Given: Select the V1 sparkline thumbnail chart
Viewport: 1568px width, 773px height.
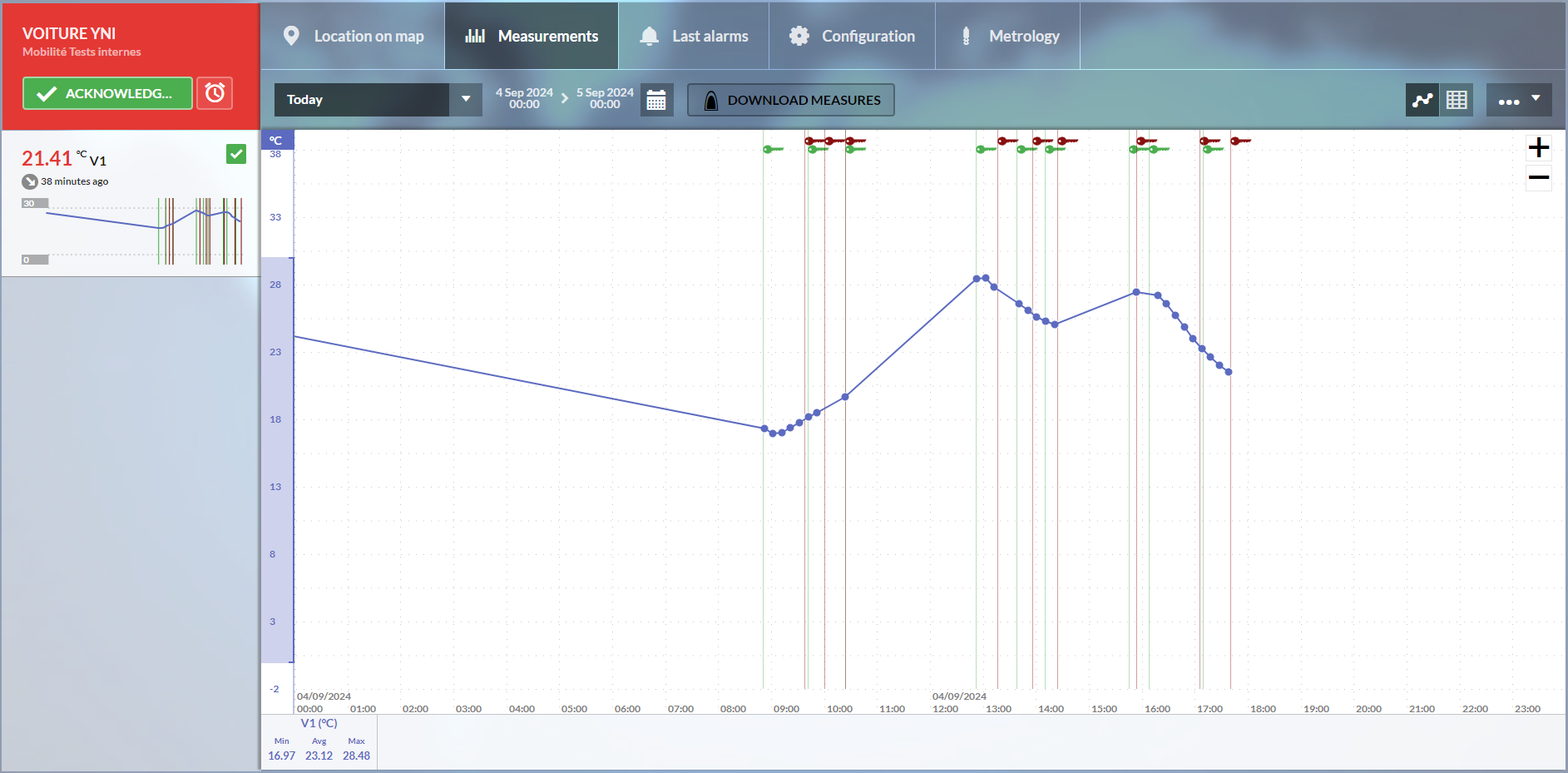Looking at the screenshot, I should (x=133, y=230).
